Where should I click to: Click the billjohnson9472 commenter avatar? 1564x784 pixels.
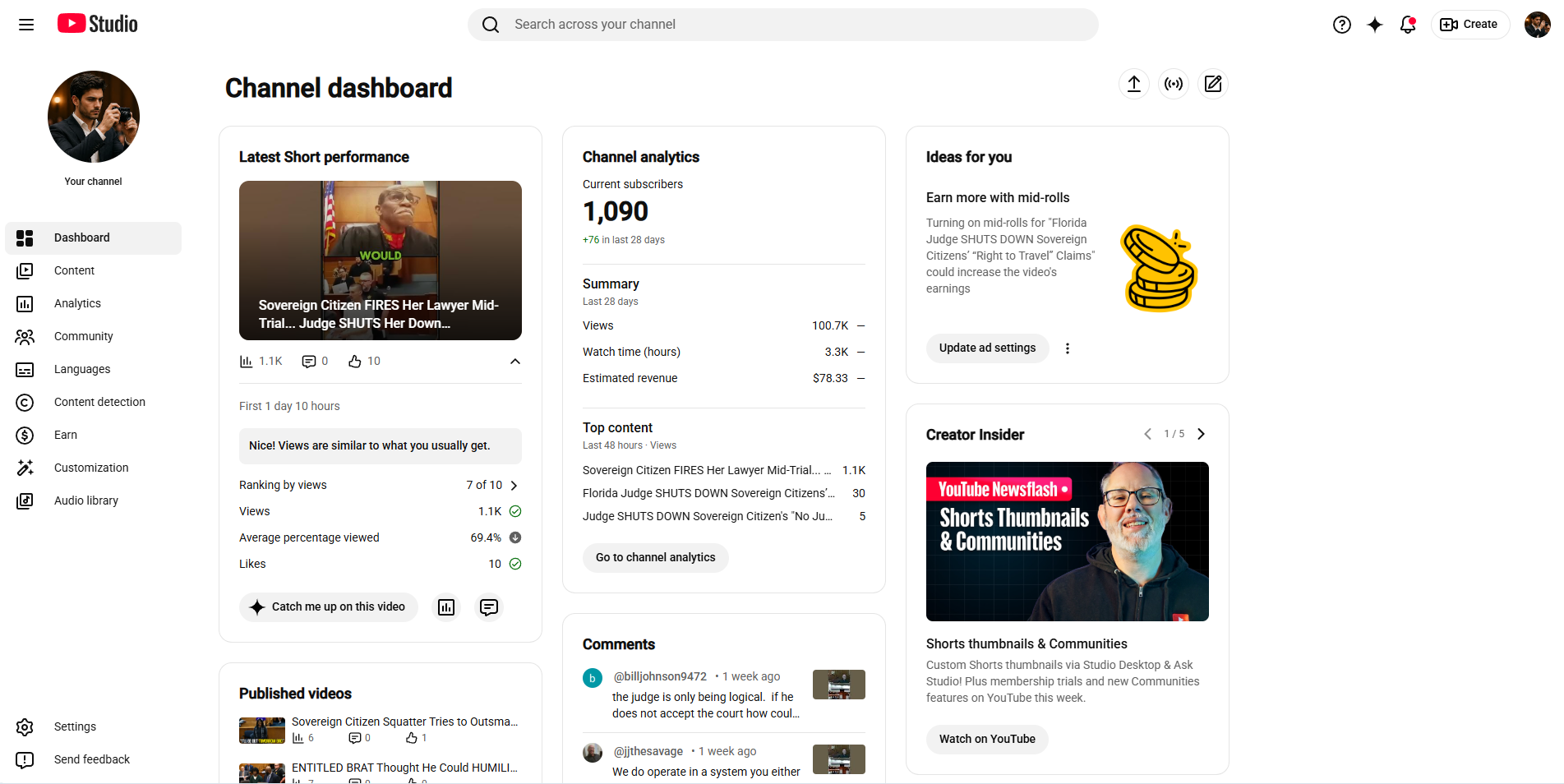click(x=593, y=678)
